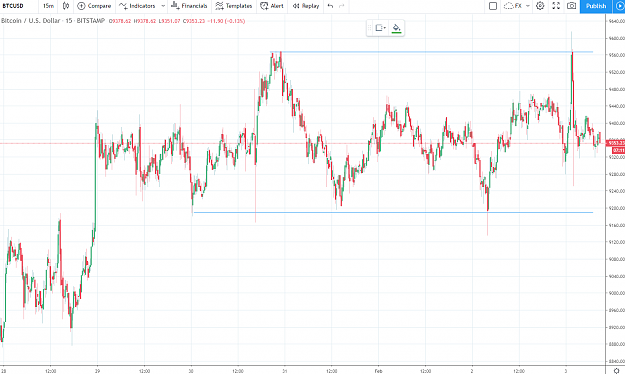Screen dimensions: 625x374
Task: Click the play icon beside Publish
Action: (619, 6)
